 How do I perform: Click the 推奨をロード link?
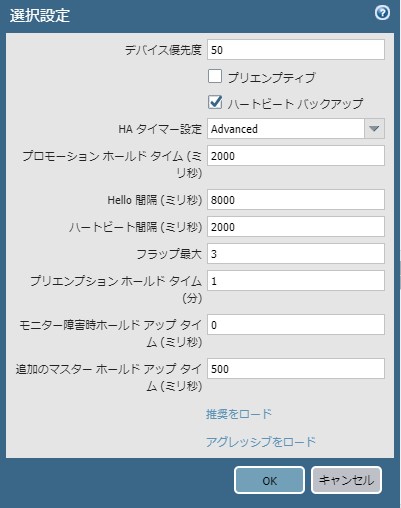(239, 414)
